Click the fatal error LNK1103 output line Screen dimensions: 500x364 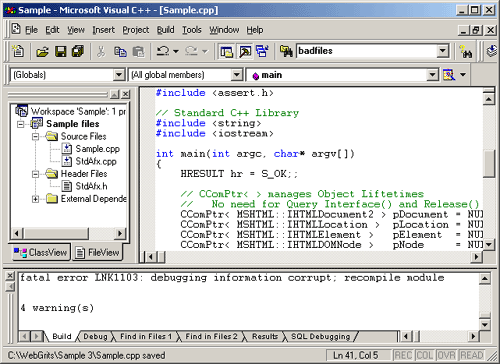tap(232, 277)
